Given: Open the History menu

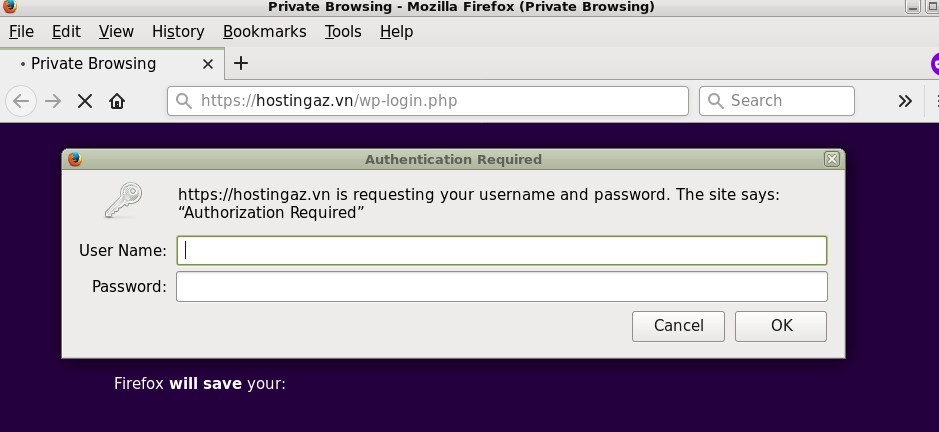Looking at the screenshot, I should 178,32.
